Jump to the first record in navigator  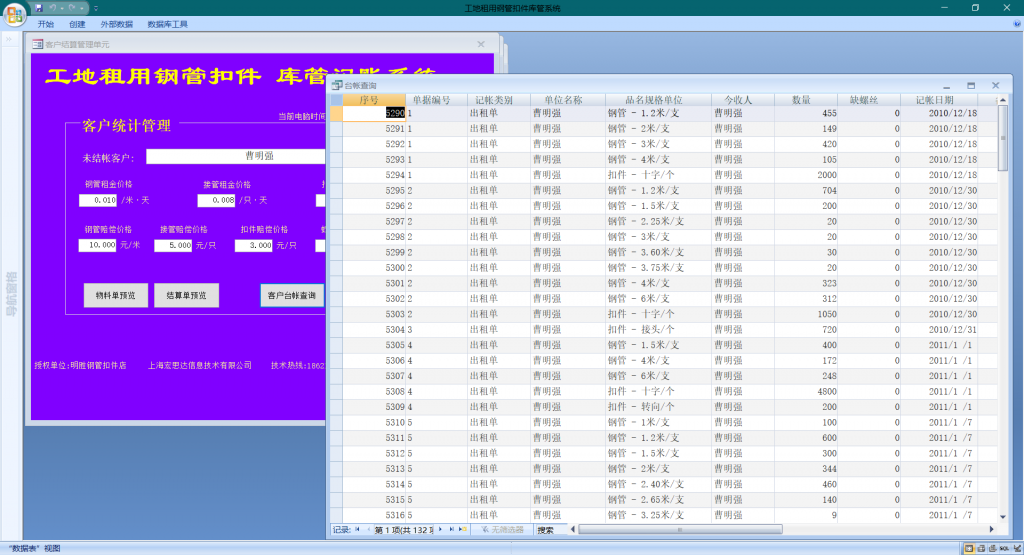click(357, 529)
